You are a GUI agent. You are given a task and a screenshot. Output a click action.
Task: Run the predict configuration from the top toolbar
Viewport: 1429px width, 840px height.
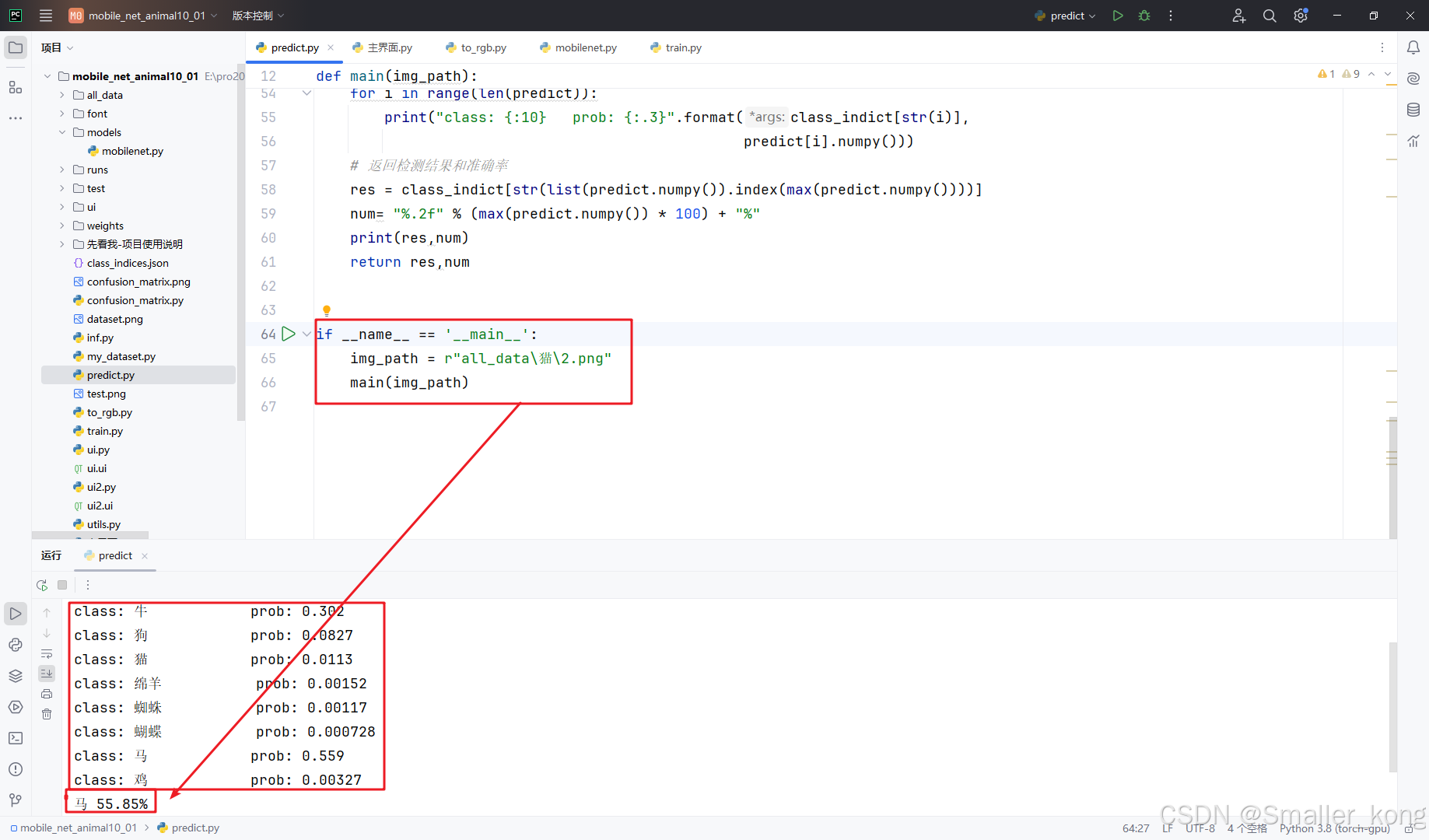[1118, 16]
